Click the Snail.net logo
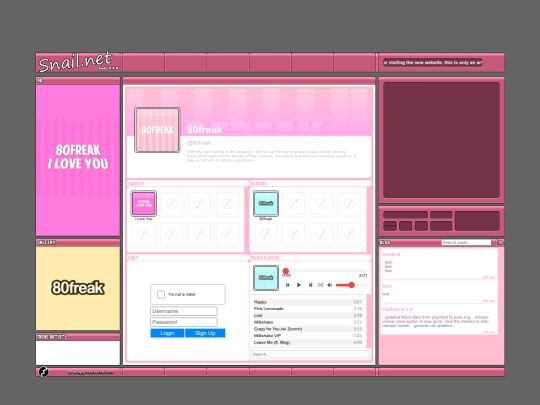540x405 pixels. [x=79, y=62]
